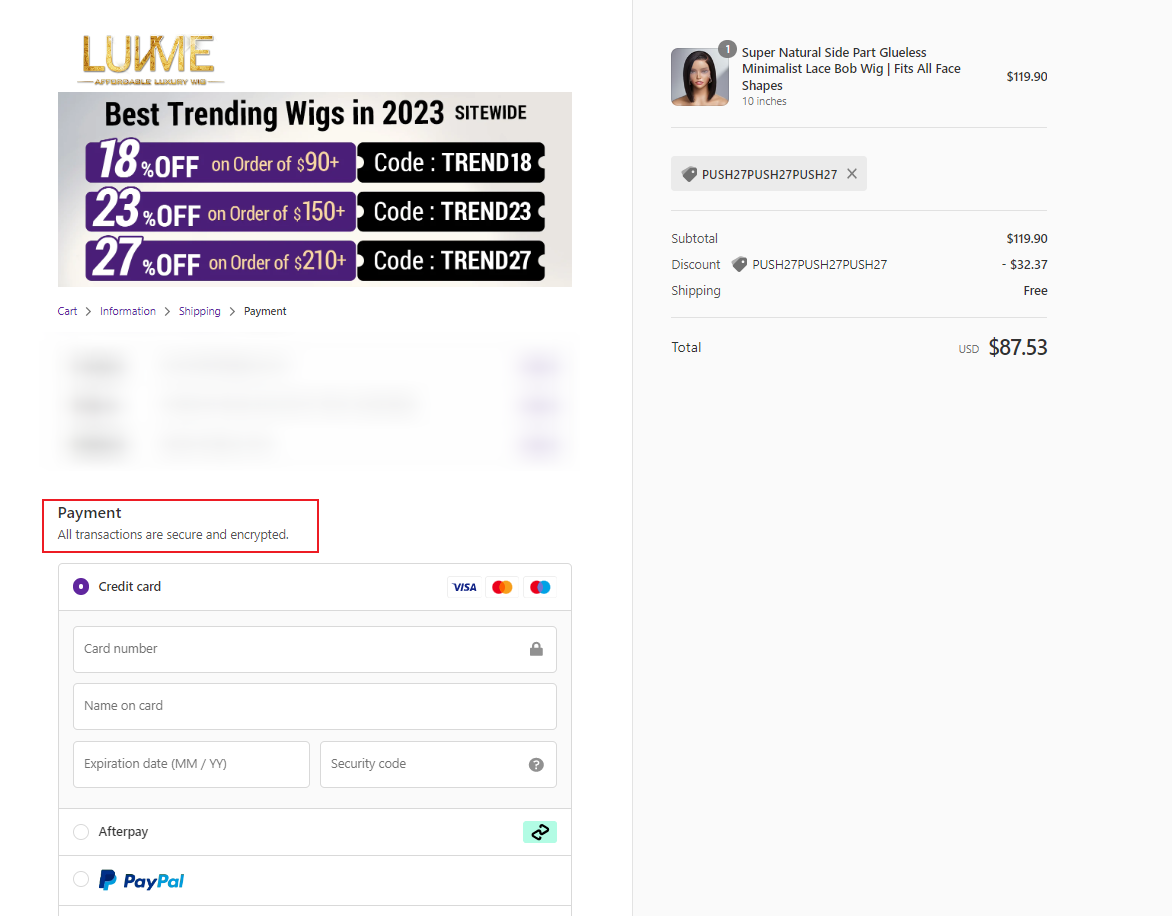Click the PayPal logo
This screenshot has height=916, width=1172.
point(141,880)
